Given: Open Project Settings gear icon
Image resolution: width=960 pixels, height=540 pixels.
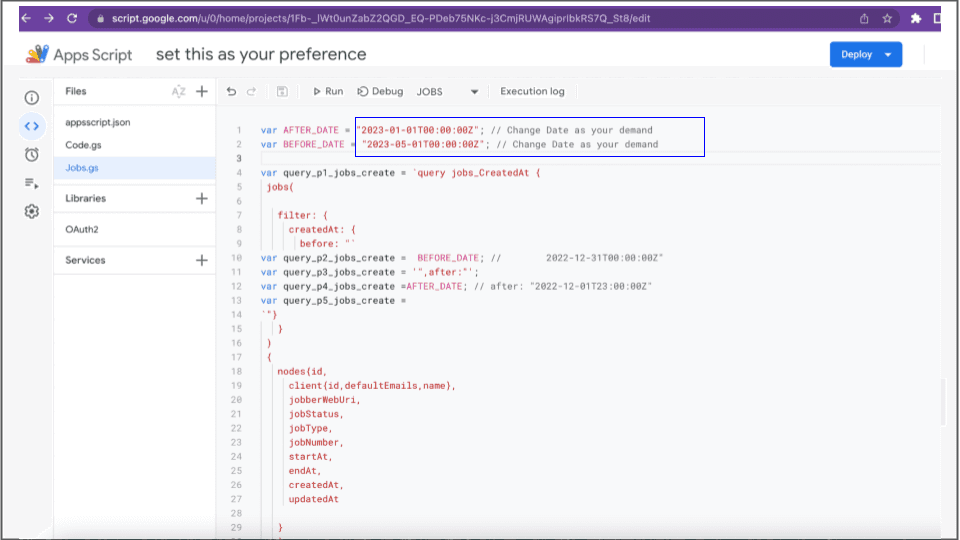Looking at the screenshot, I should click(31, 211).
